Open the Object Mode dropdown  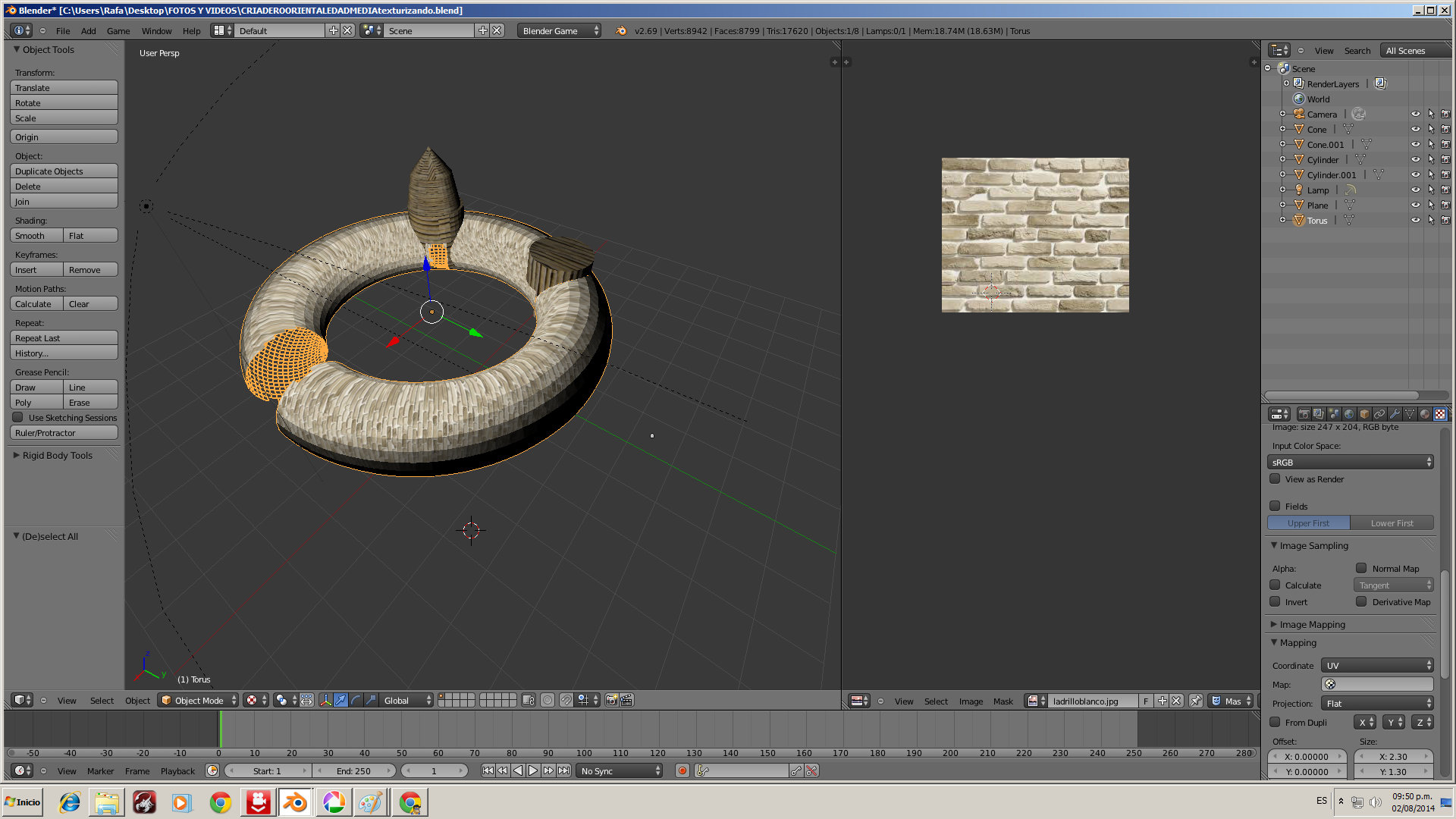(199, 701)
